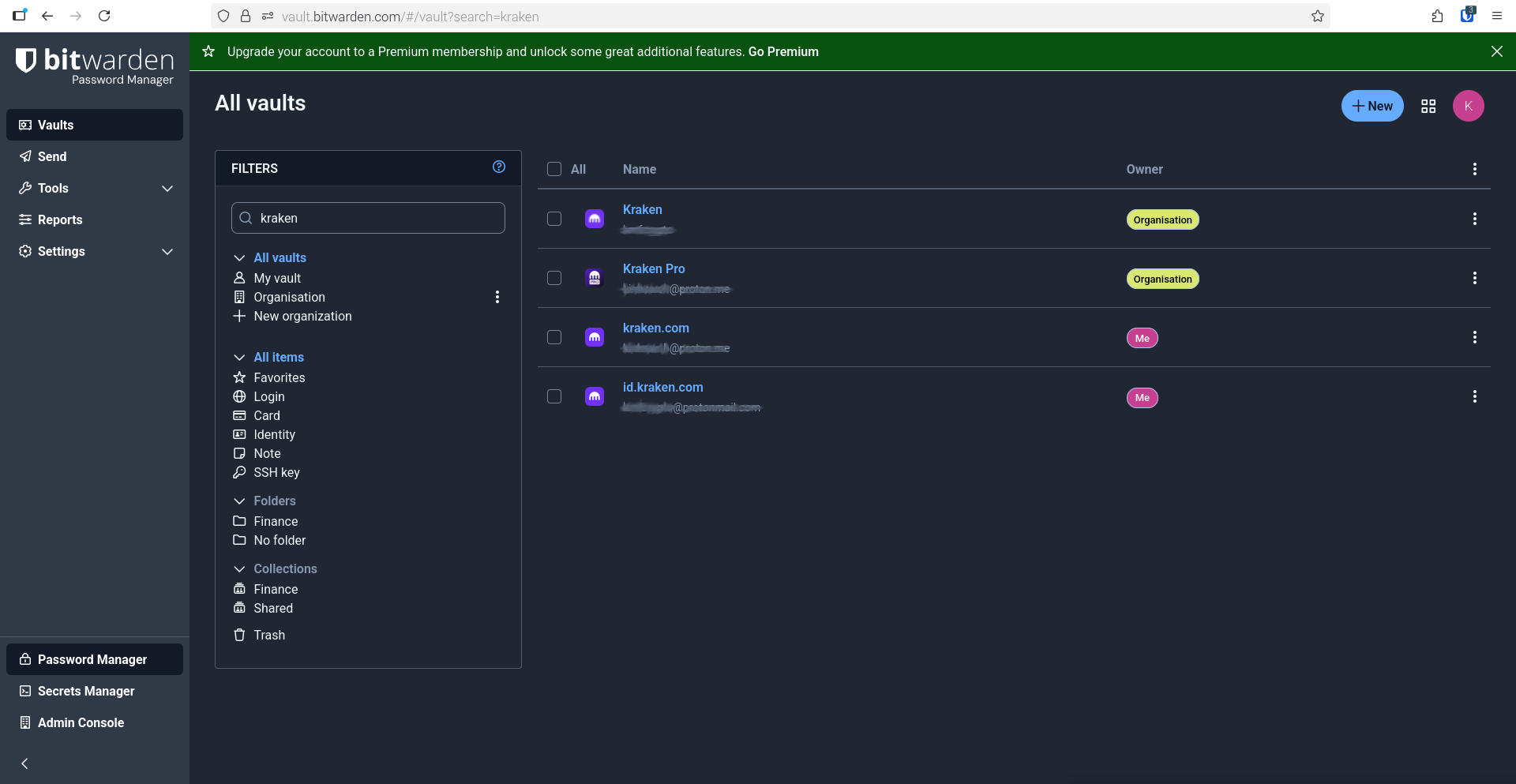Show items in Trash
The height and width of the screenshot is (784, 1516).
(269, 635)
